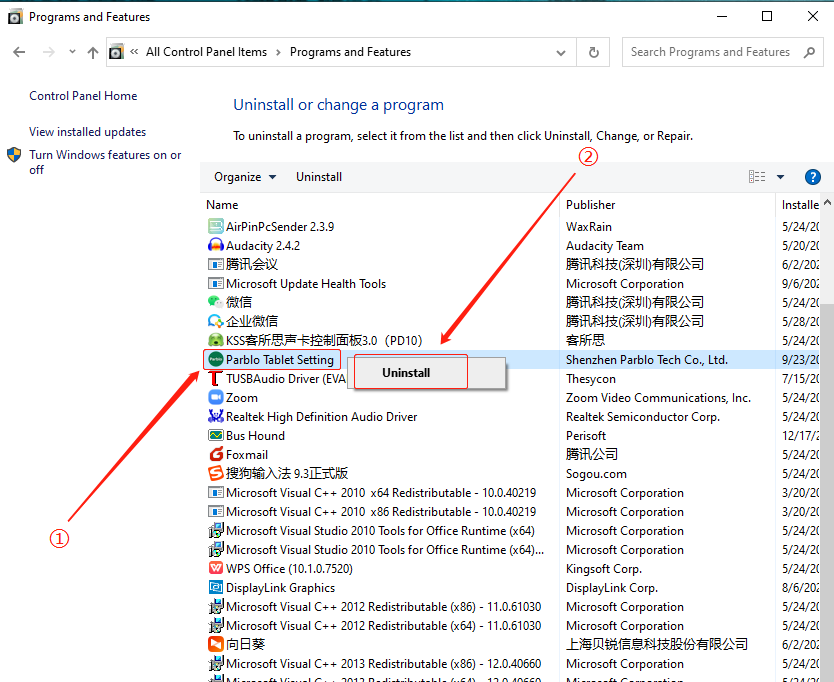Image resolution: width=834 pixels, height=682 pixels.
Task: Go up one level with up arrow
Action: pyautogui.click(x=93, y=52)
